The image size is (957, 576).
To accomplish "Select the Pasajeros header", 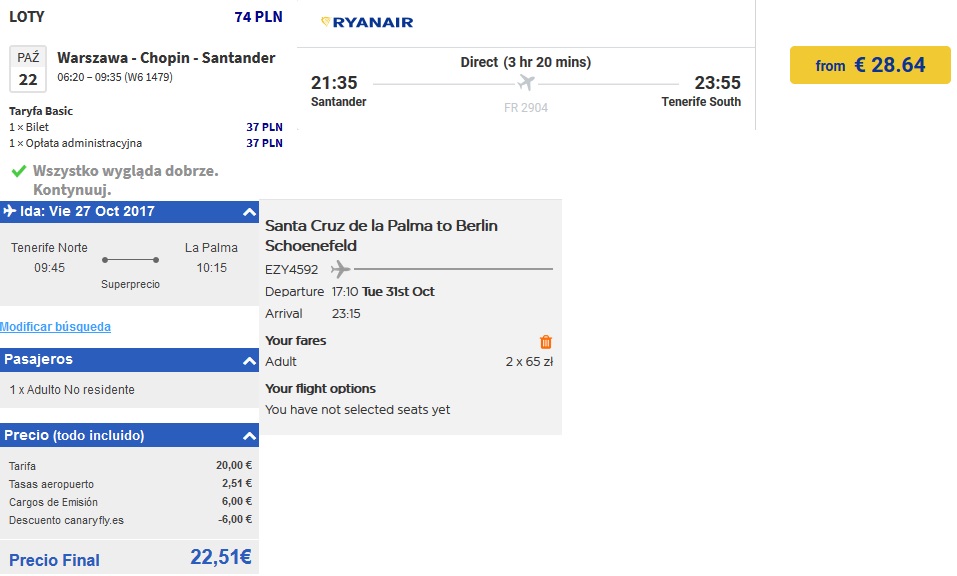I will [x=129, y=360].
